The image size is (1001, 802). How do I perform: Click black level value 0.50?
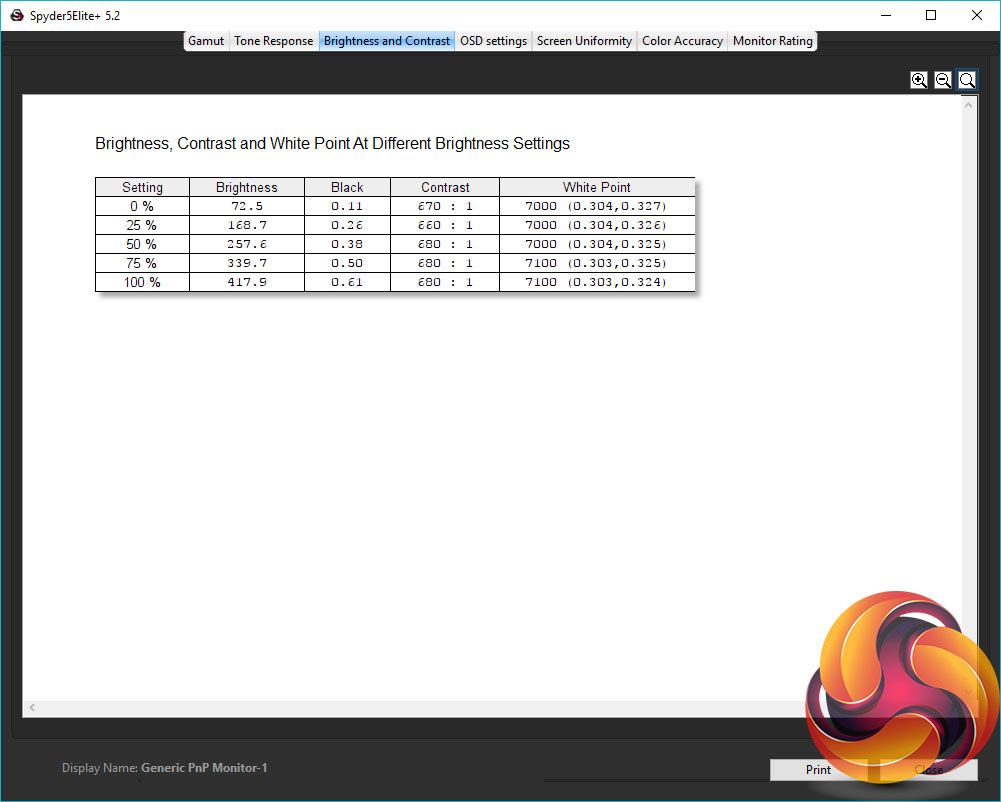(x=347, y=263)
